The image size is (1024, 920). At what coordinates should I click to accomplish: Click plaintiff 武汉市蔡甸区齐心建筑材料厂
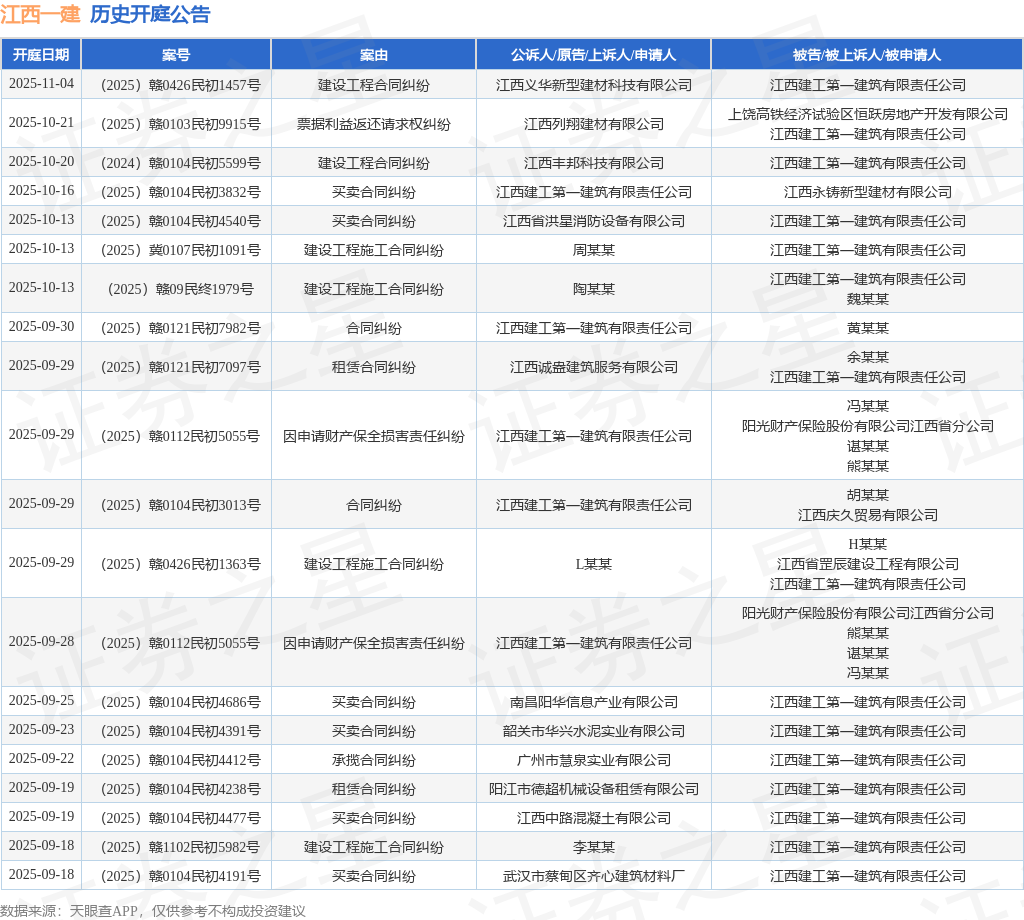pos(594,876)
